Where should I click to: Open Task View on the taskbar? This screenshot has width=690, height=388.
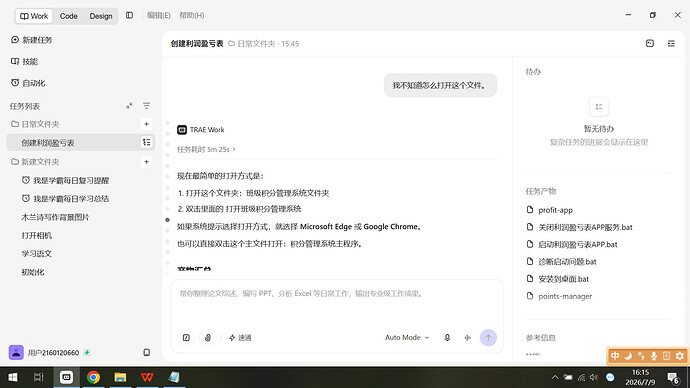(x=39, y=377)
